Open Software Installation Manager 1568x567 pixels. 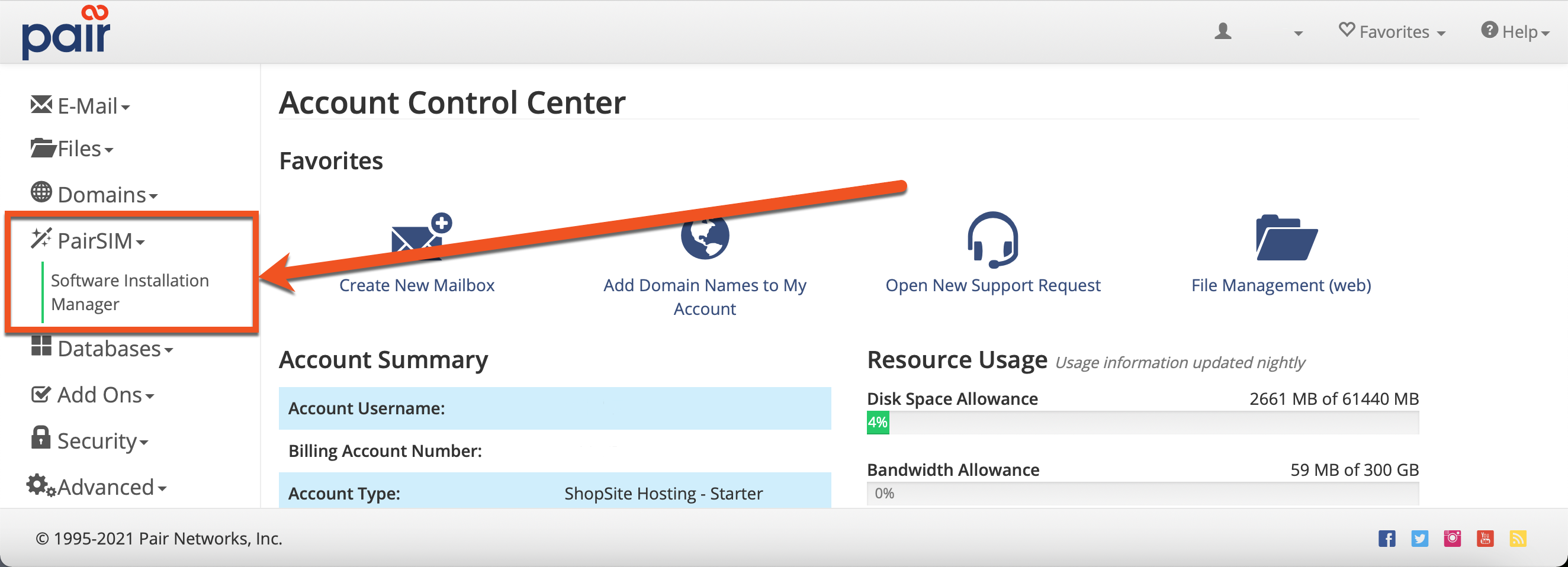[x=130, y=292]
